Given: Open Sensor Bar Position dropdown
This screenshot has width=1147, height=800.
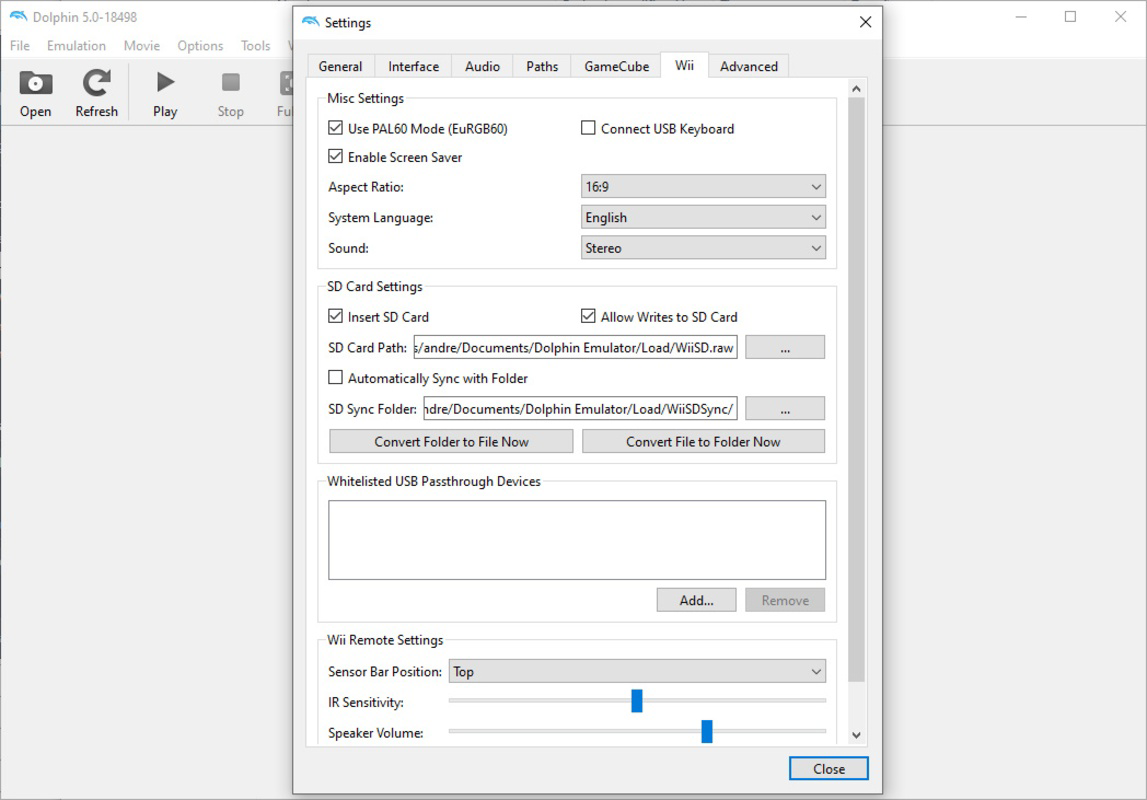Looking at the screenshot, I should click(637, 671).
